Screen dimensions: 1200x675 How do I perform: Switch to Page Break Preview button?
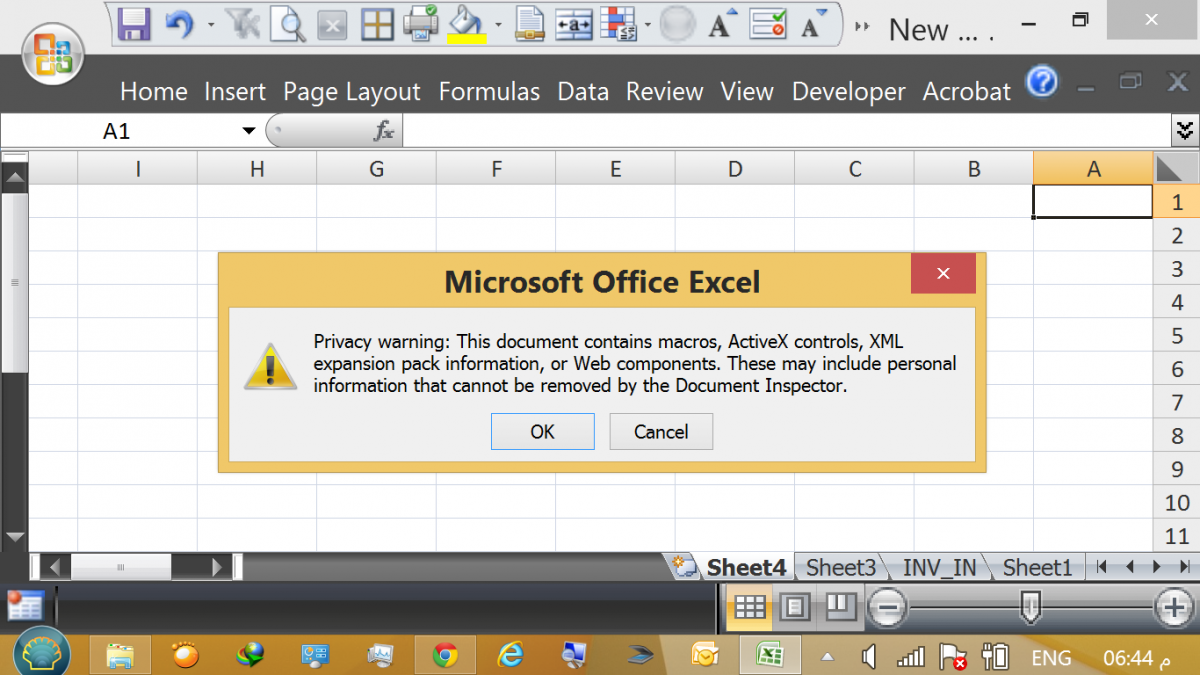coord(840,606)
